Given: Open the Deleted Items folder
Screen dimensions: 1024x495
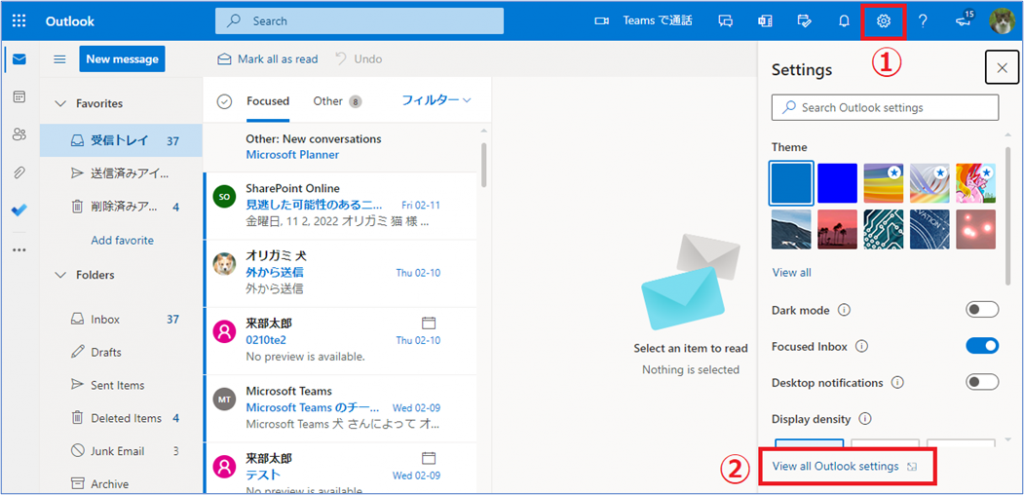Looking at the screenshot, I should click(121, 418).
